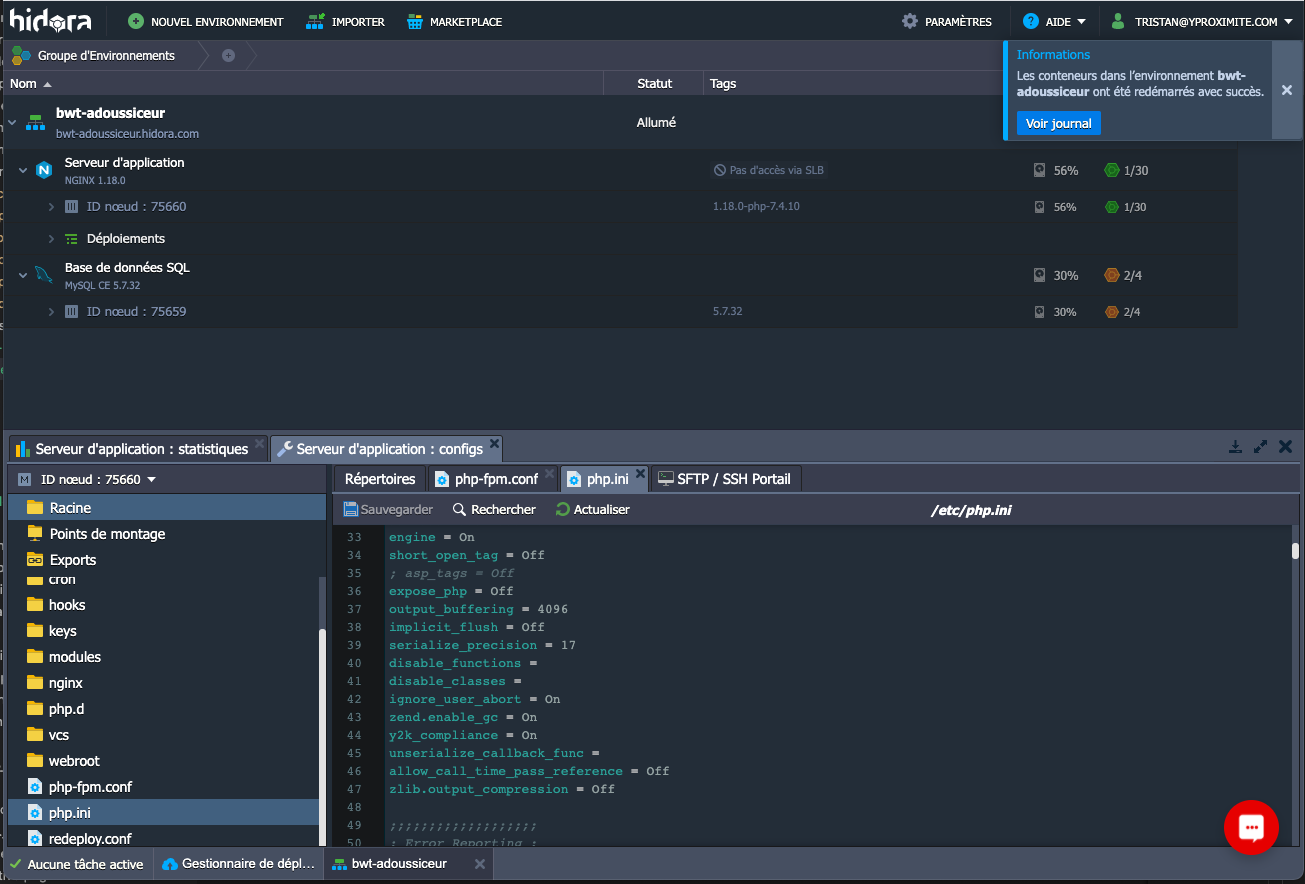This screenshot has width=1305, height=884.
Task: Click the Voir journal button
Action: pos(1059,123)
